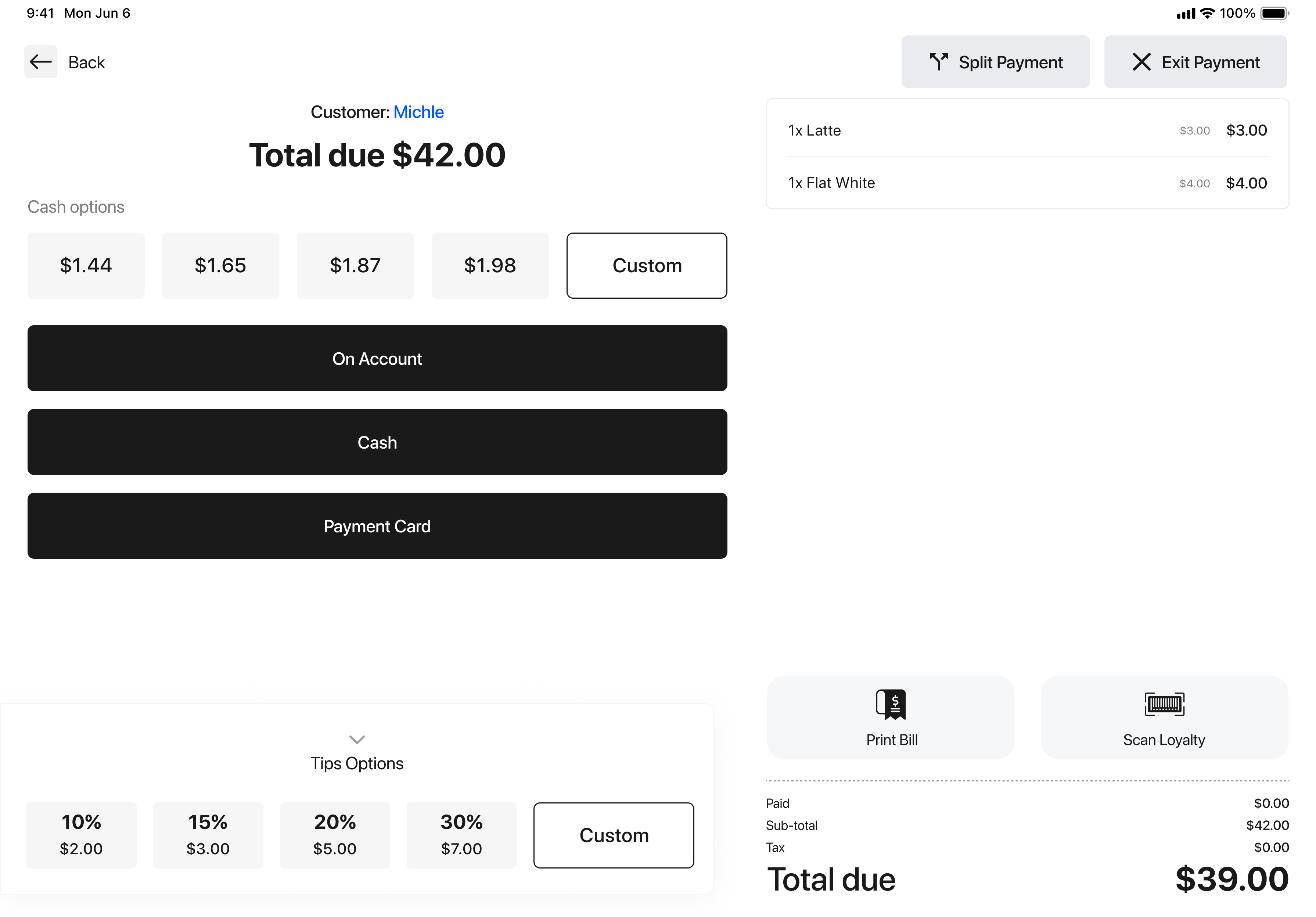Collapse the Tips Options chevron
The width and height of the screenshot is (1316, 917).
(x=357, y=739)
